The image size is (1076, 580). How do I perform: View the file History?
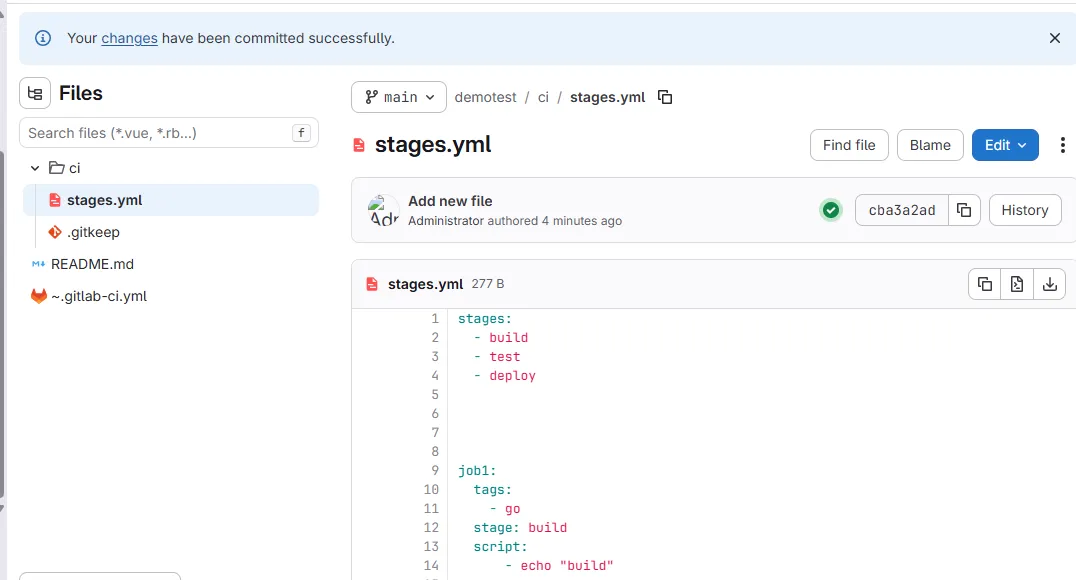point(1025,210)
